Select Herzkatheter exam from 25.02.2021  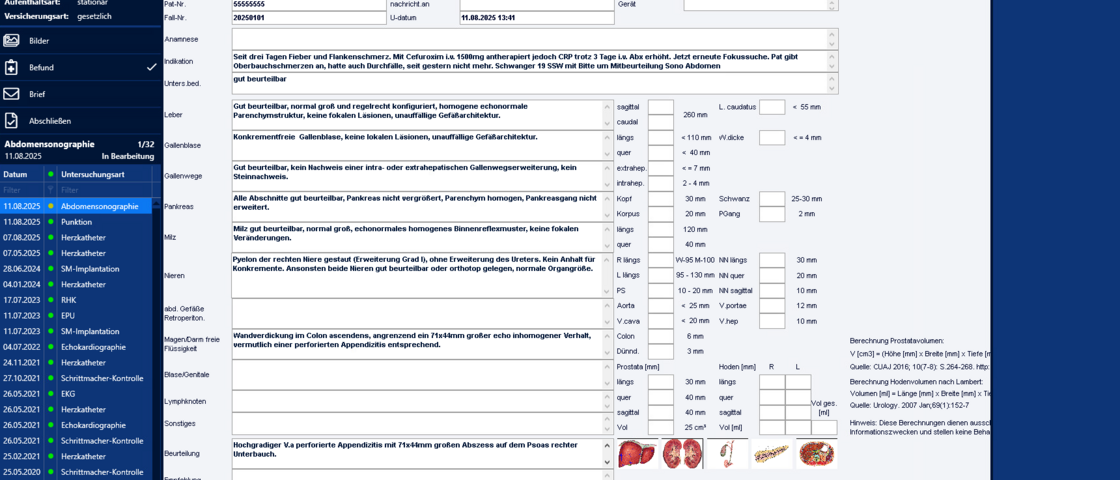point(76,456)
